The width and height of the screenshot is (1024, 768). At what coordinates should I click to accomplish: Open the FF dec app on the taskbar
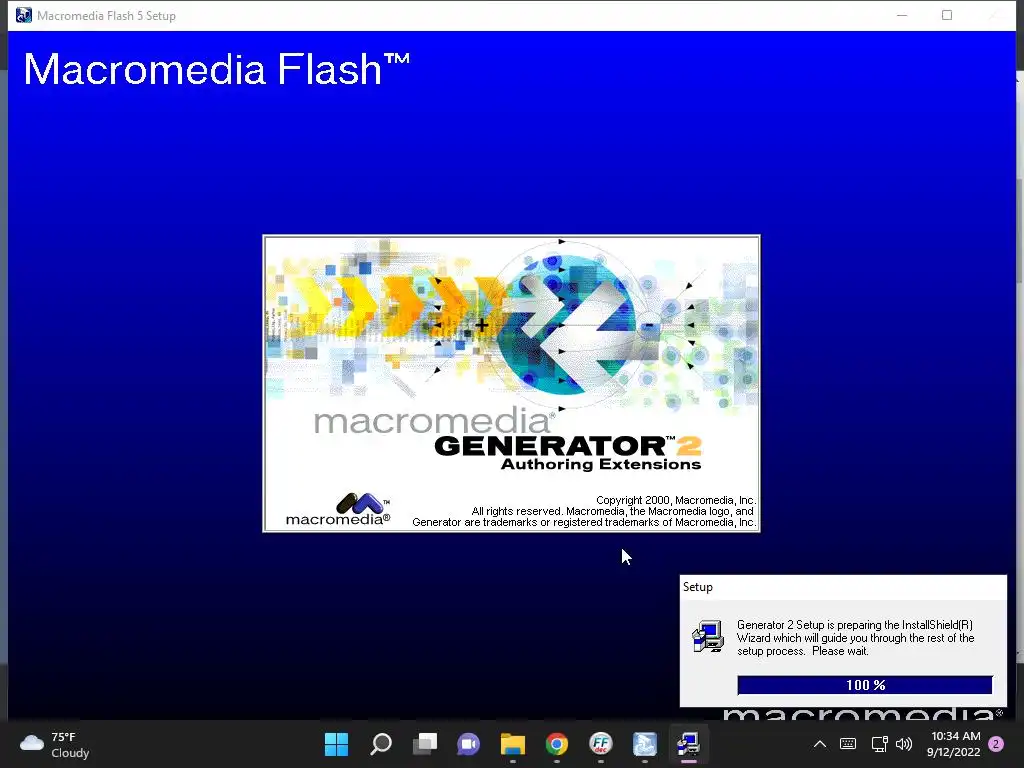pos(601,744)
